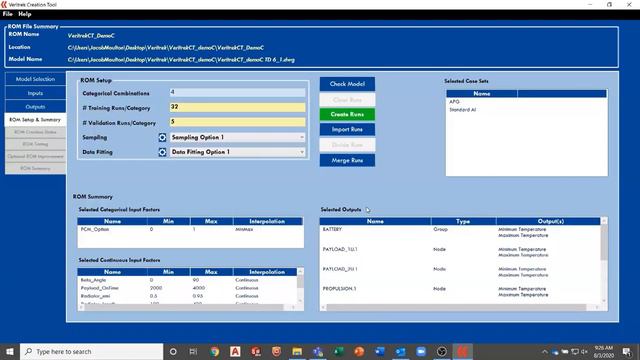Viewport: 640px width, 360px height.
Task: Select Payload_OnTime continuous input row
Action: click(187, 288)
